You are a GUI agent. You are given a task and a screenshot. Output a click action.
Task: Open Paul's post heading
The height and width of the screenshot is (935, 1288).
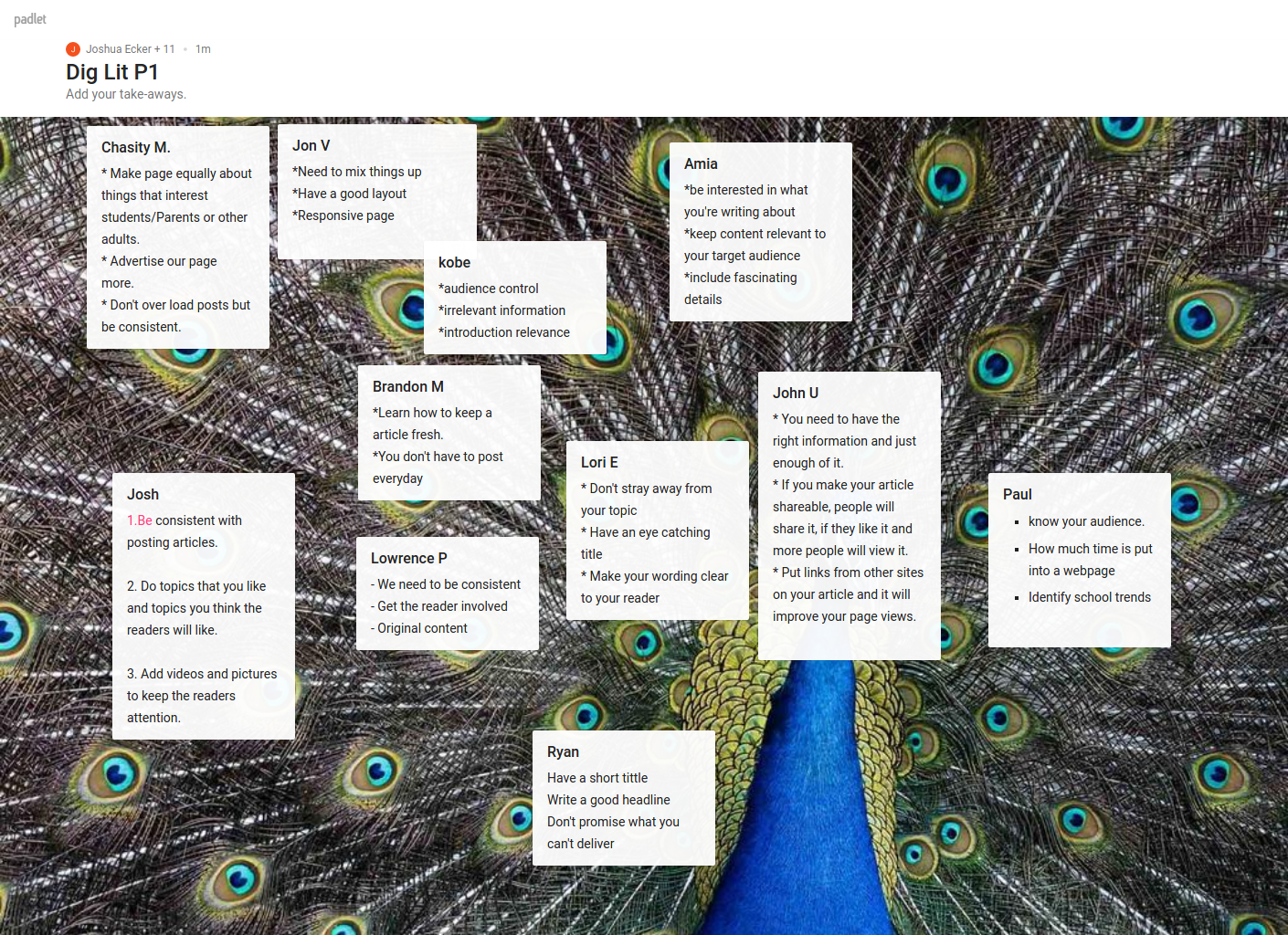pos(1017,495)
